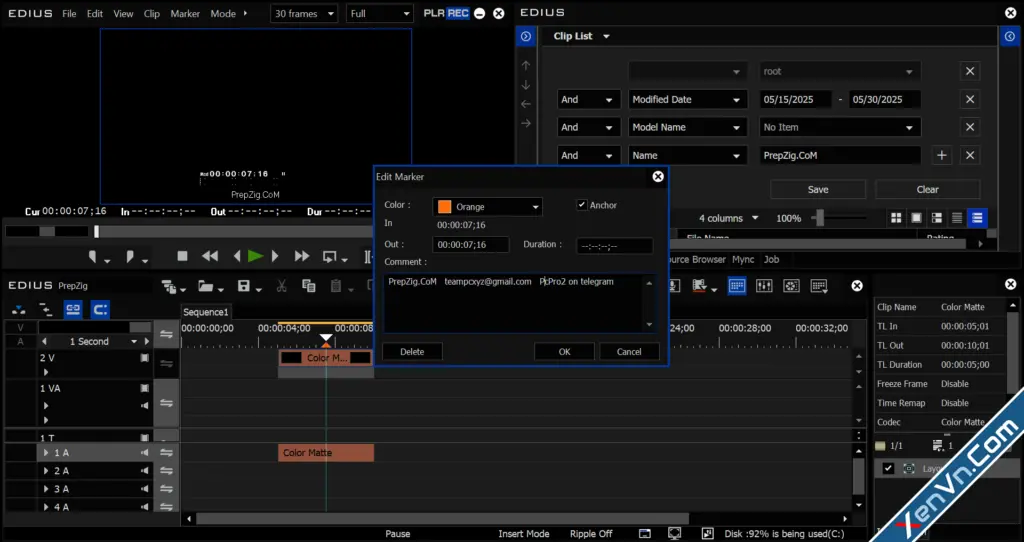Open the 4 columns dropdown
This screenshot has width=1024, height=542.
coord(728,218)
